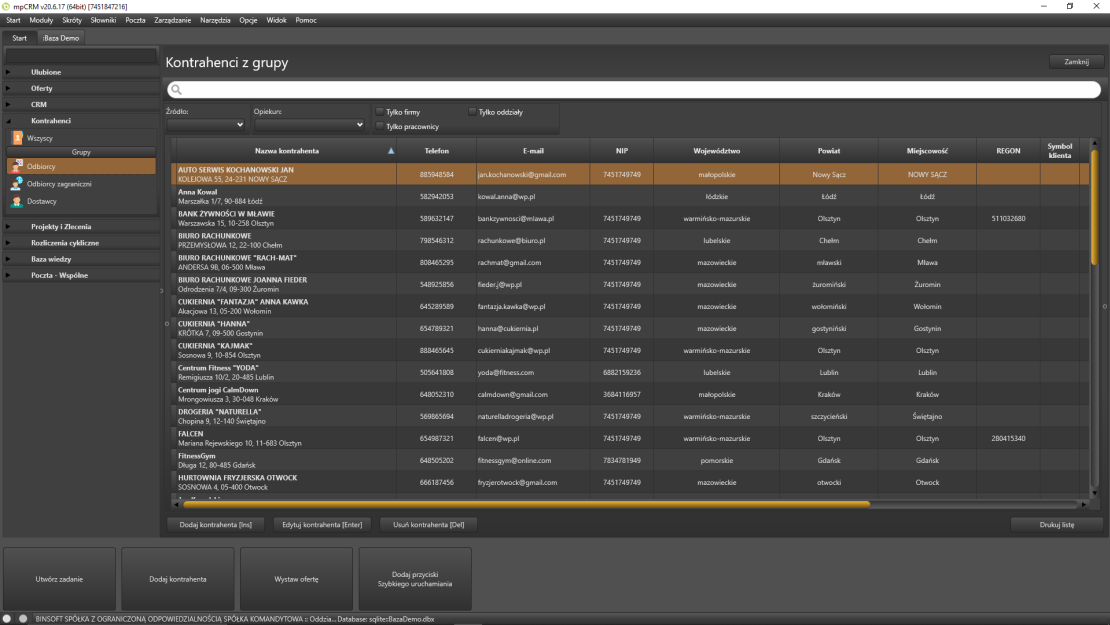Image resolution: width=1110 pixels, height=625 pixels.
Task: Open the Start menu in menu bar
Action: click(13, 21)
